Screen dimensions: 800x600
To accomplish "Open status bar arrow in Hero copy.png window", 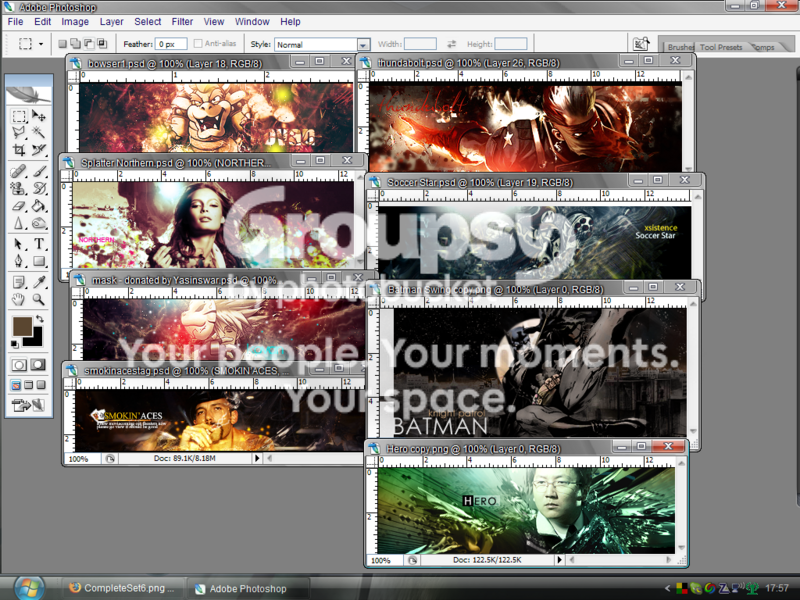I will (560, 560).
